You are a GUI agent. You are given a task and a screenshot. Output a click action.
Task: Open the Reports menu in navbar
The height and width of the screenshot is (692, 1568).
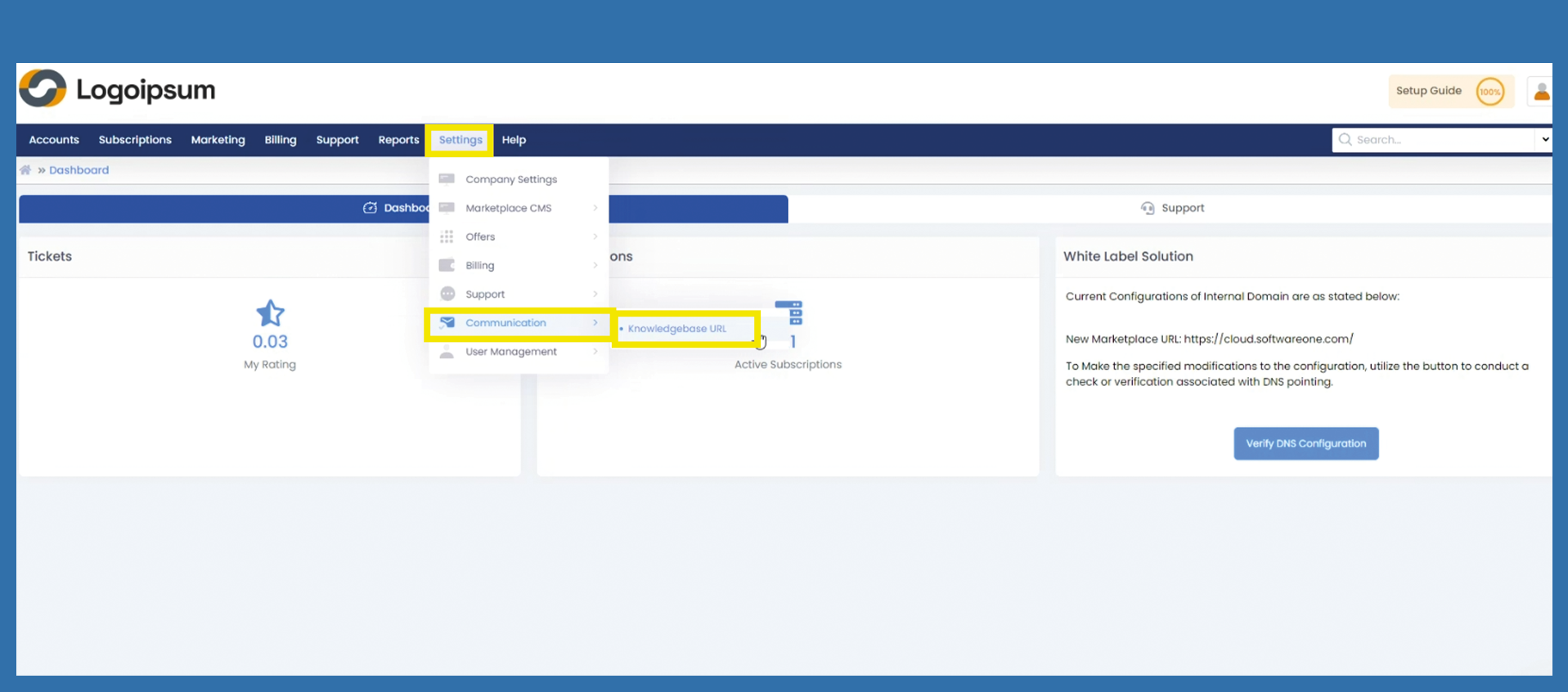398,140
